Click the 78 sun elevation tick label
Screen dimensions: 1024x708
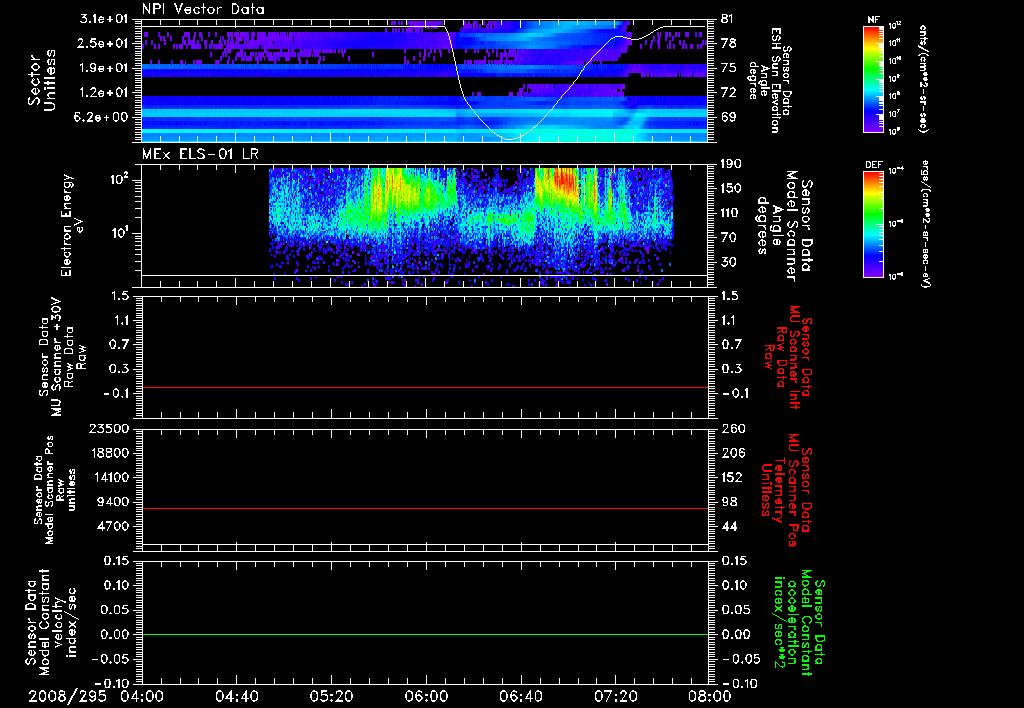pos(729,43)
